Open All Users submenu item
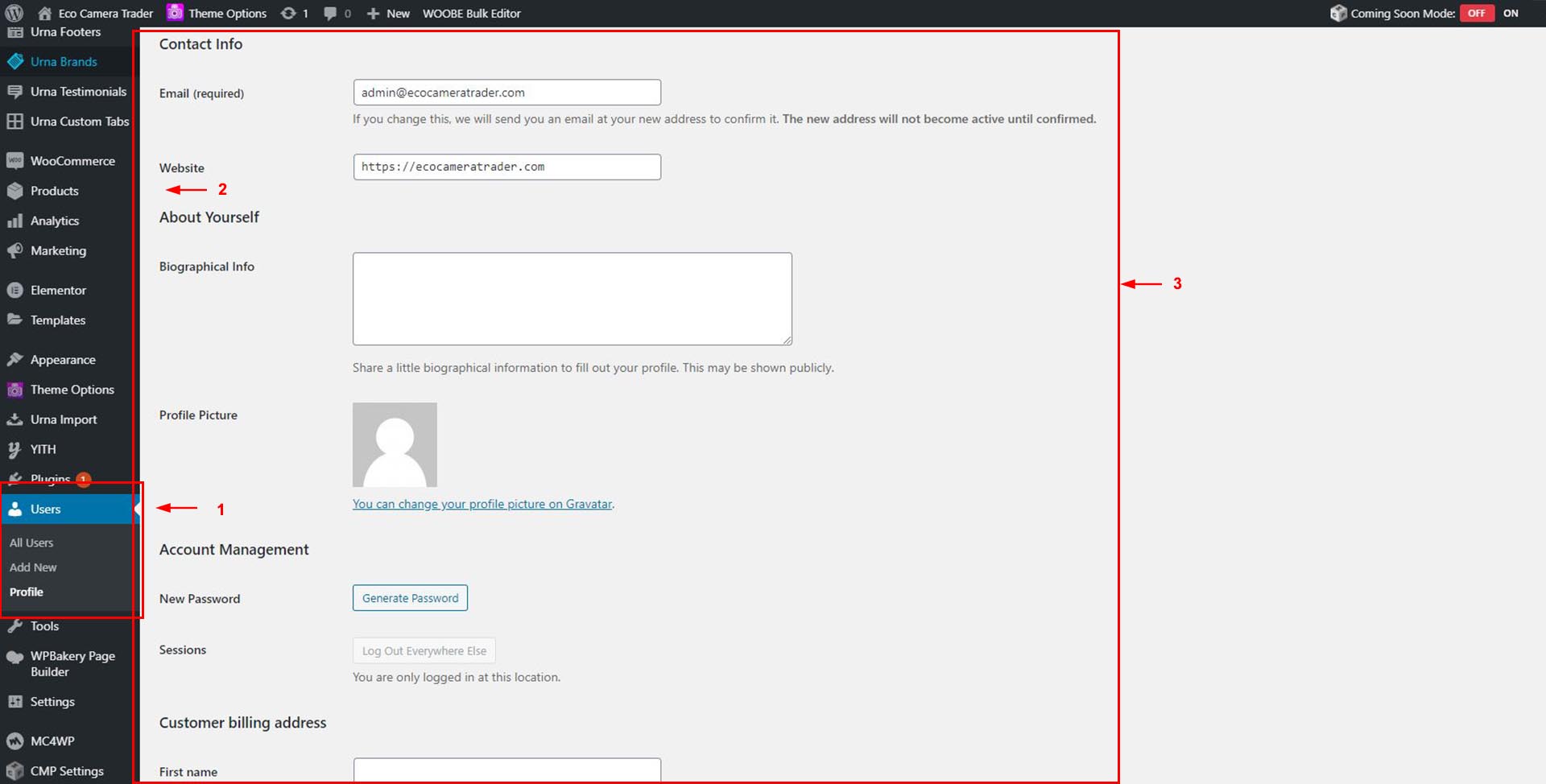Viewport: 1546px width, 784px height. (x=31, y=543)
